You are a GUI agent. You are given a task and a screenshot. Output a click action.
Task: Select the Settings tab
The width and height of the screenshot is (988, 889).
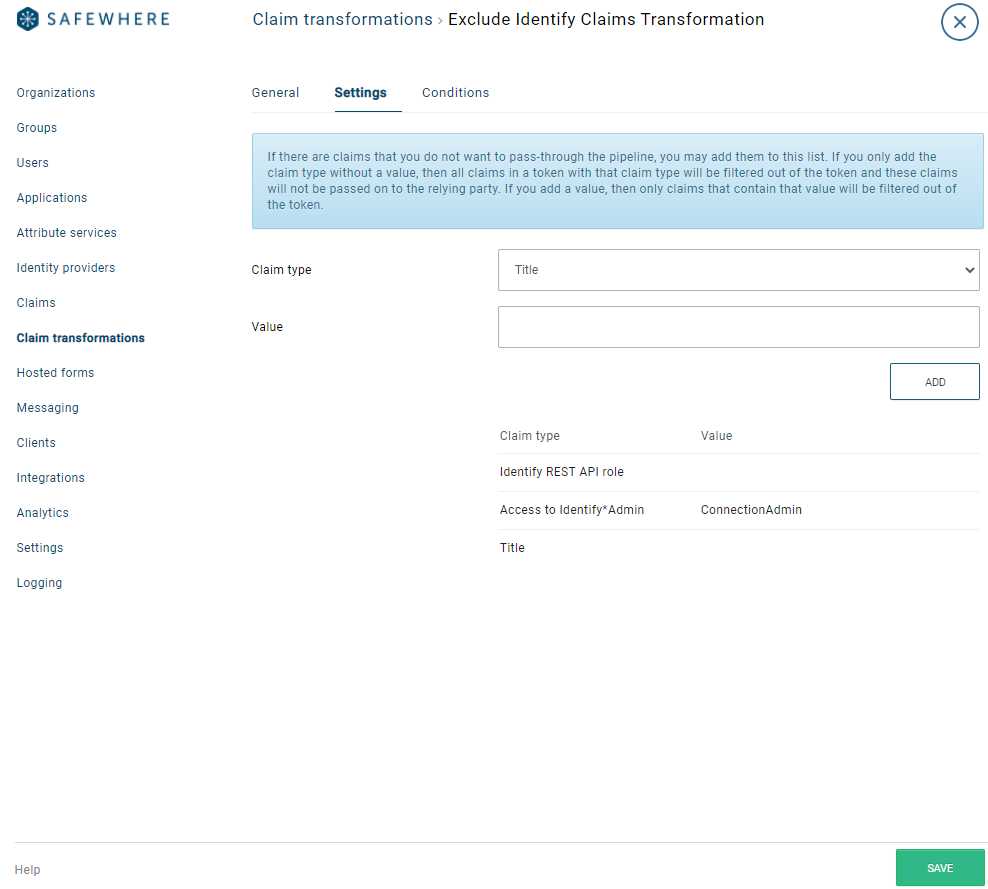(360, 93)
